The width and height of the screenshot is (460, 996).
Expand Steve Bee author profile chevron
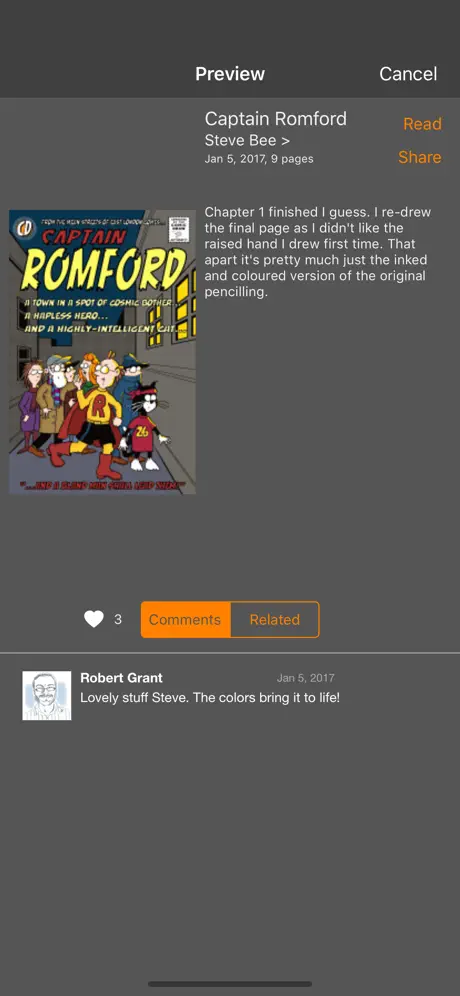(285, 140)
